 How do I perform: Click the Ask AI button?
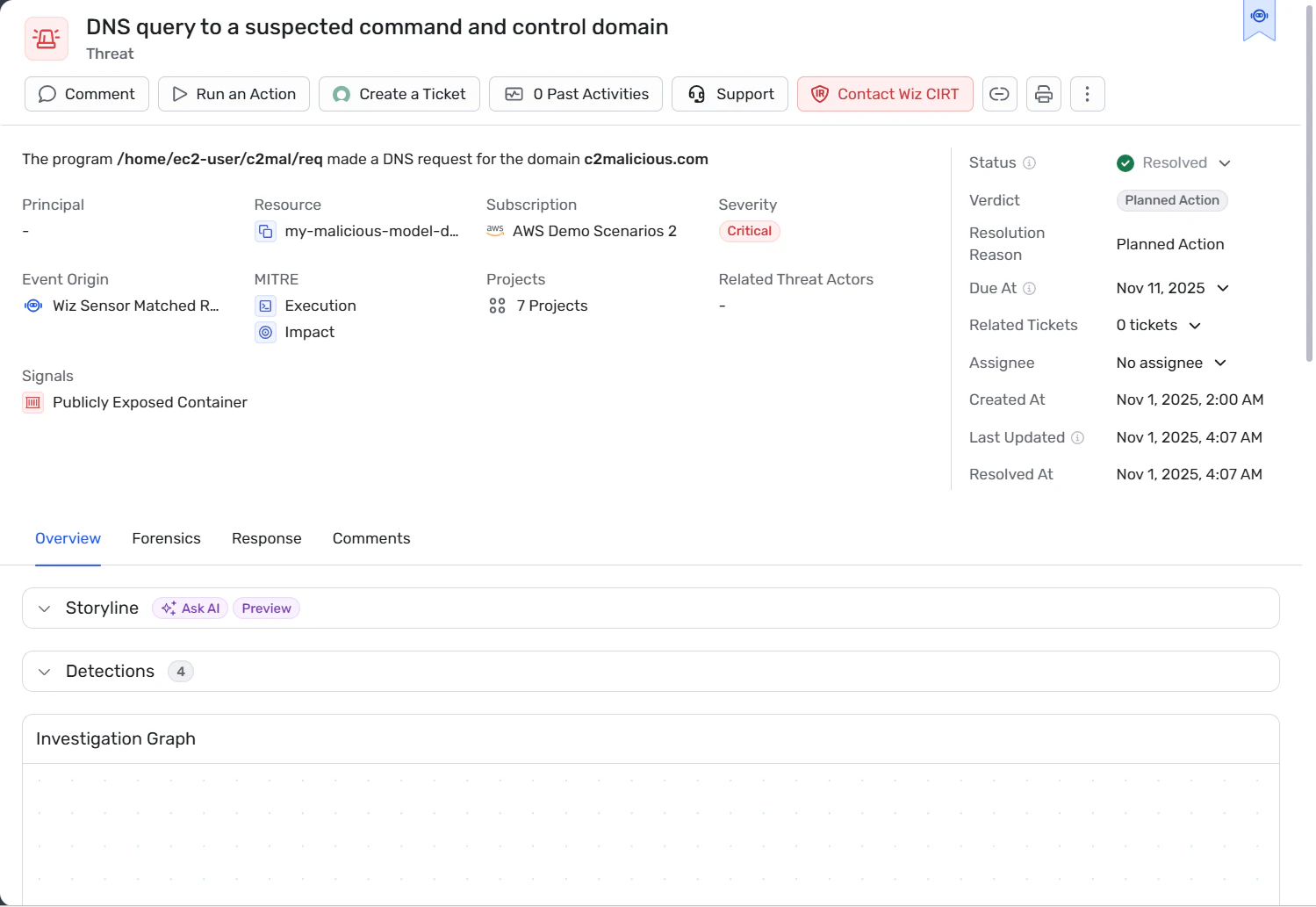(191, 608)
